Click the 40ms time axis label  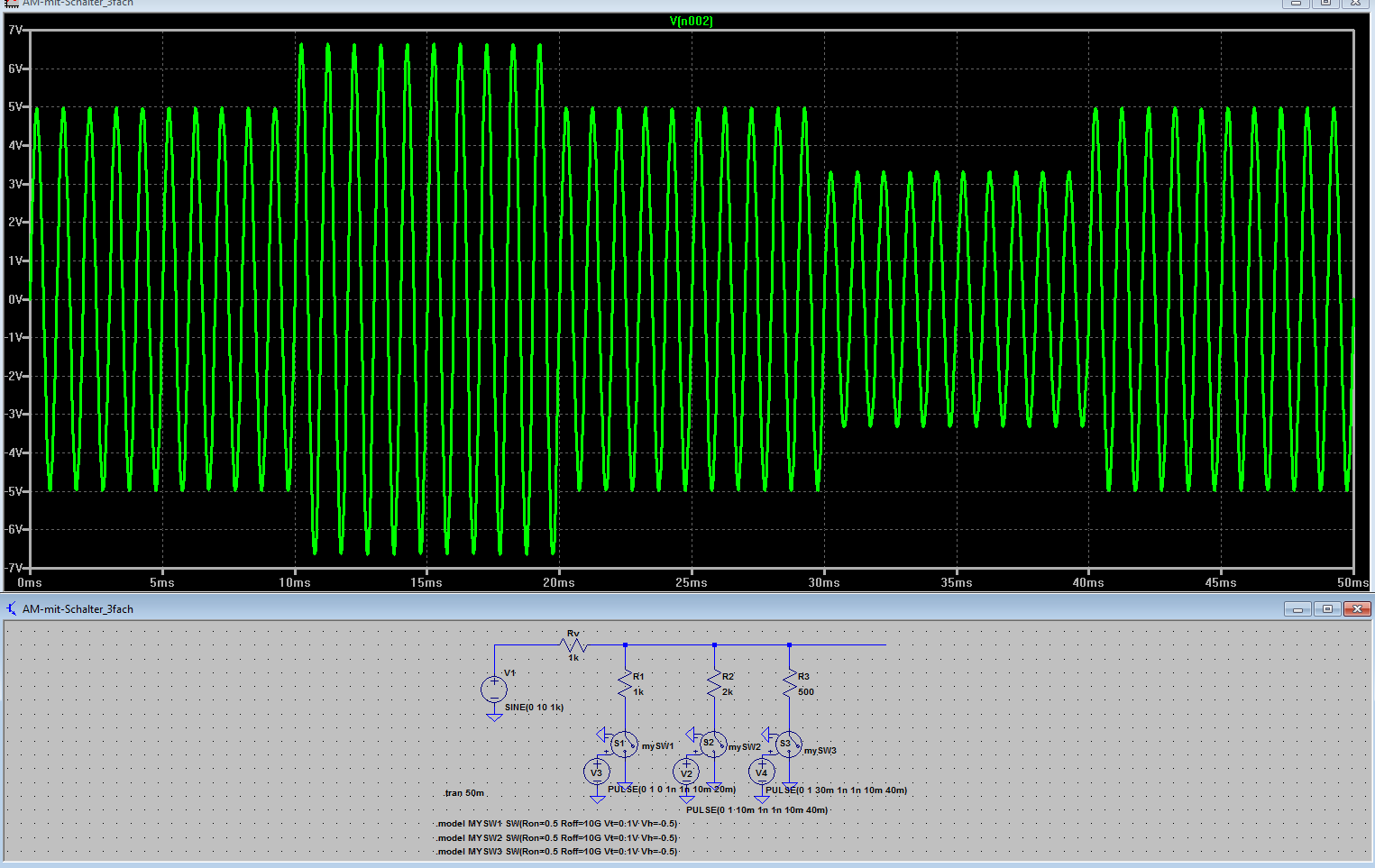[1088, 583]
